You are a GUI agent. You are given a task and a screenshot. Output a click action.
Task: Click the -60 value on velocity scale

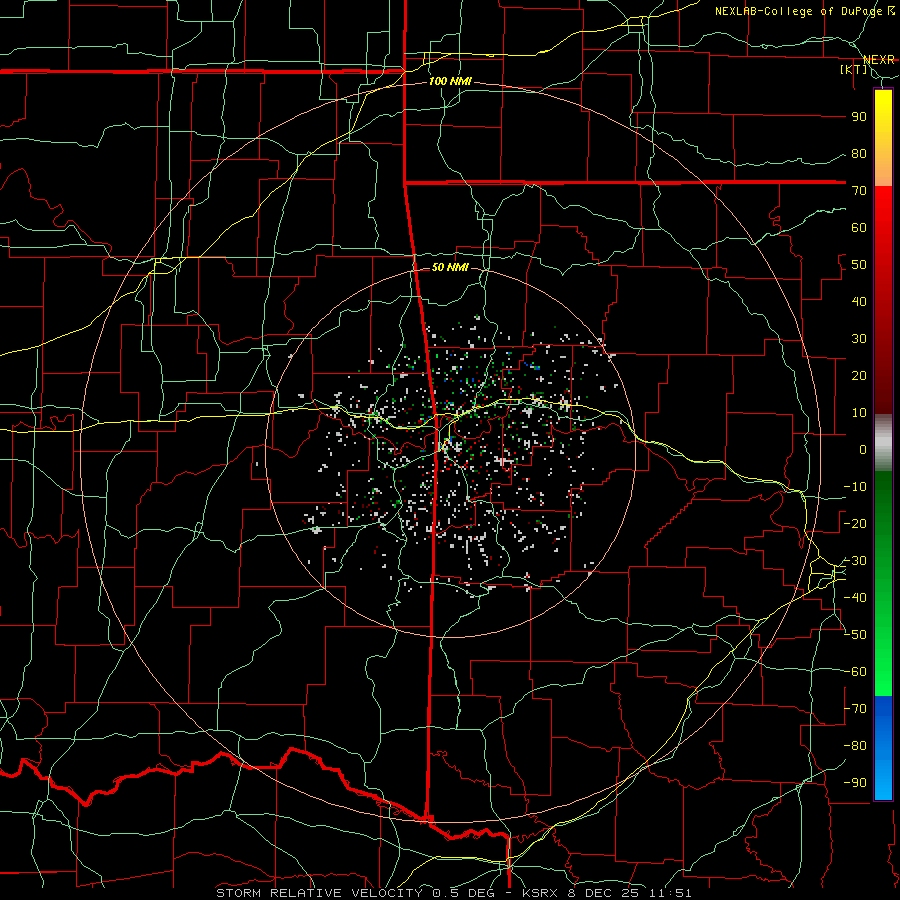(855, 672)
